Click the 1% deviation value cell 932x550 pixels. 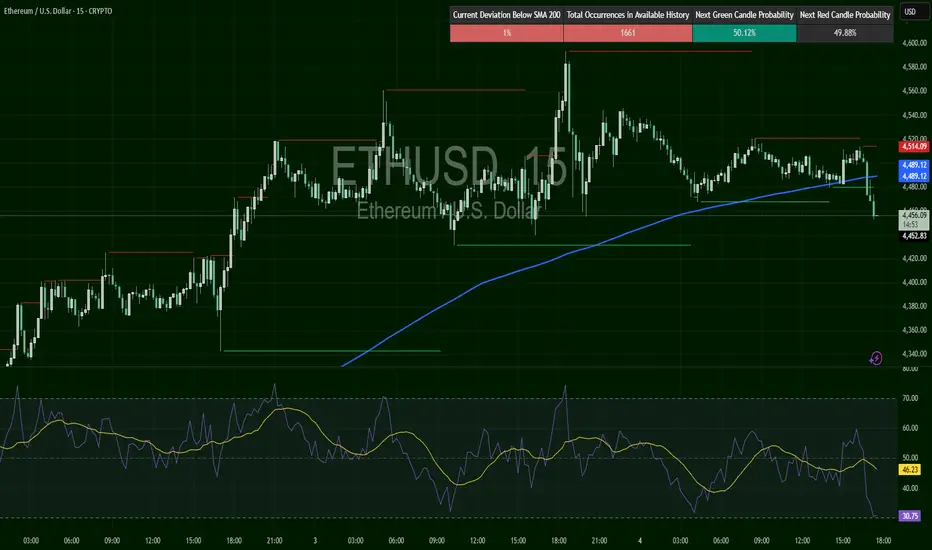506,33
